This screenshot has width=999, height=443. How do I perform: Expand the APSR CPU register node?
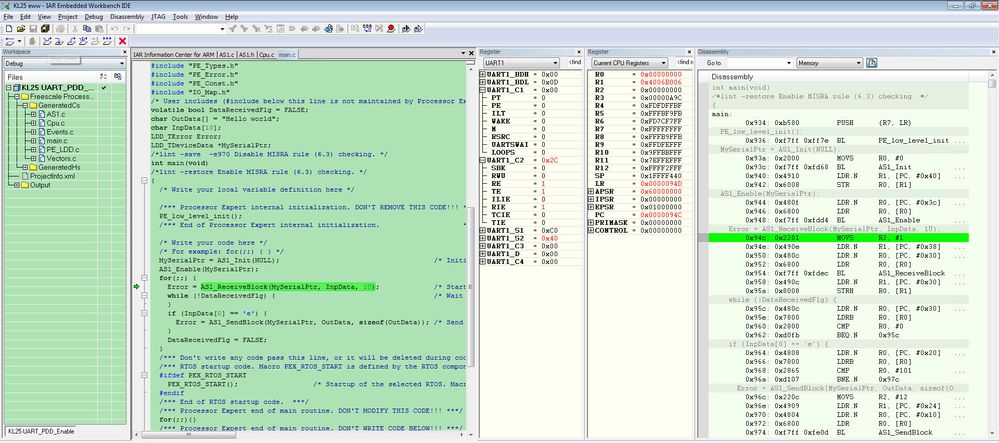(590, 191)
